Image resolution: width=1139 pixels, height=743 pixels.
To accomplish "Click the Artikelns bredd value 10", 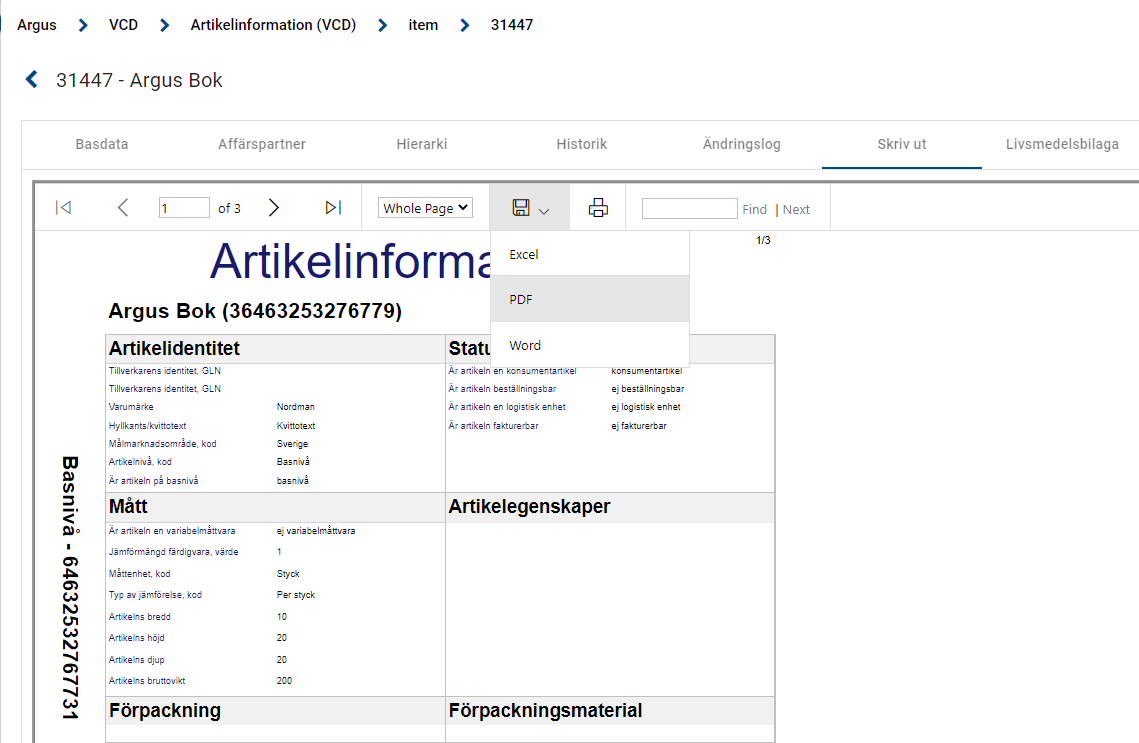I will pyautogui.click(x=282, y=617).
